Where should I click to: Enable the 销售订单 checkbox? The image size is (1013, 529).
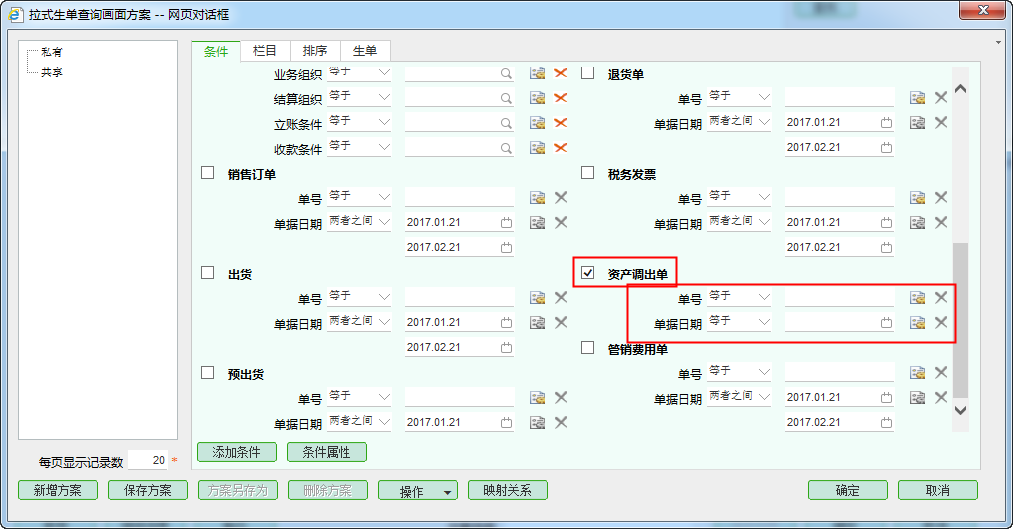(x=208, y=172)
